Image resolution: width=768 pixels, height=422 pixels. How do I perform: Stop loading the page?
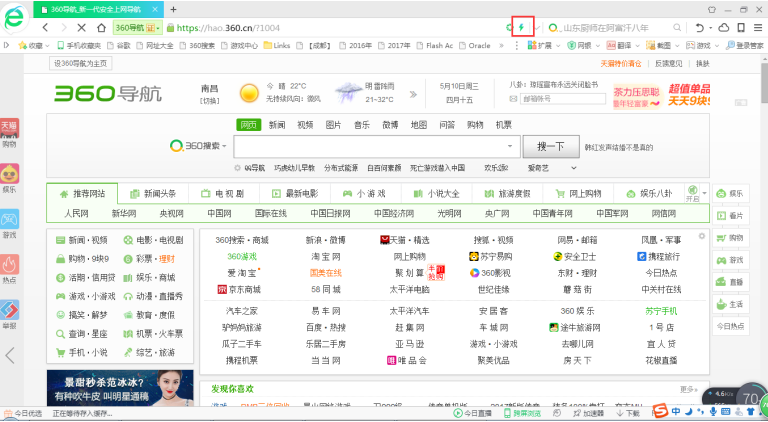click(80, 27)
